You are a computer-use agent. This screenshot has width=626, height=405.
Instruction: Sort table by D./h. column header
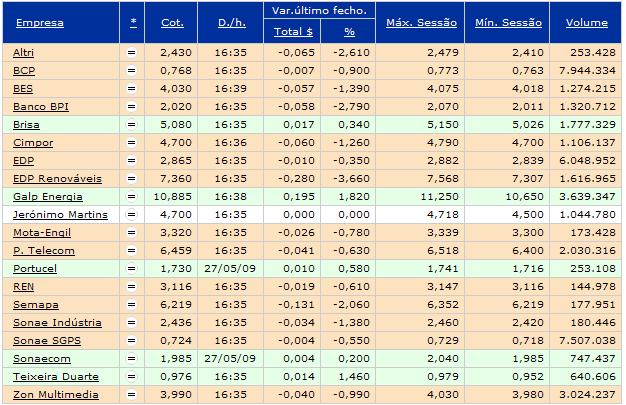[232, 23]
